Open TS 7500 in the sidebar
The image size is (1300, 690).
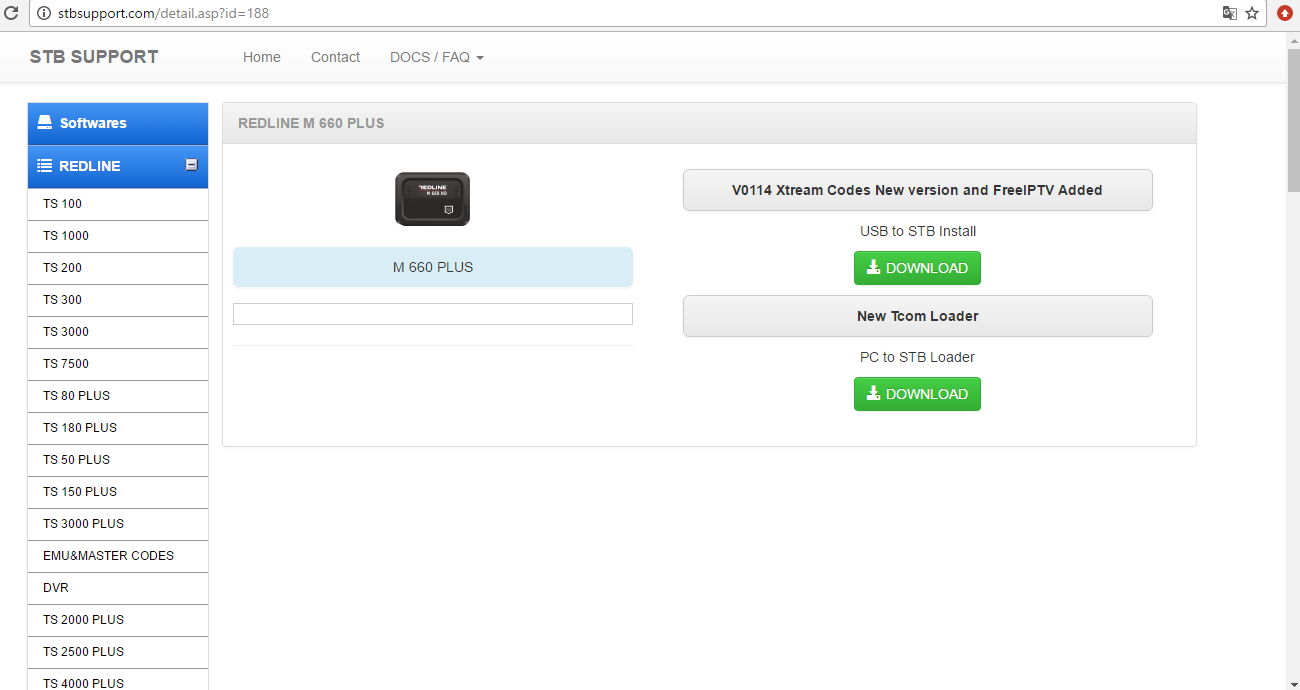(118, 364)
